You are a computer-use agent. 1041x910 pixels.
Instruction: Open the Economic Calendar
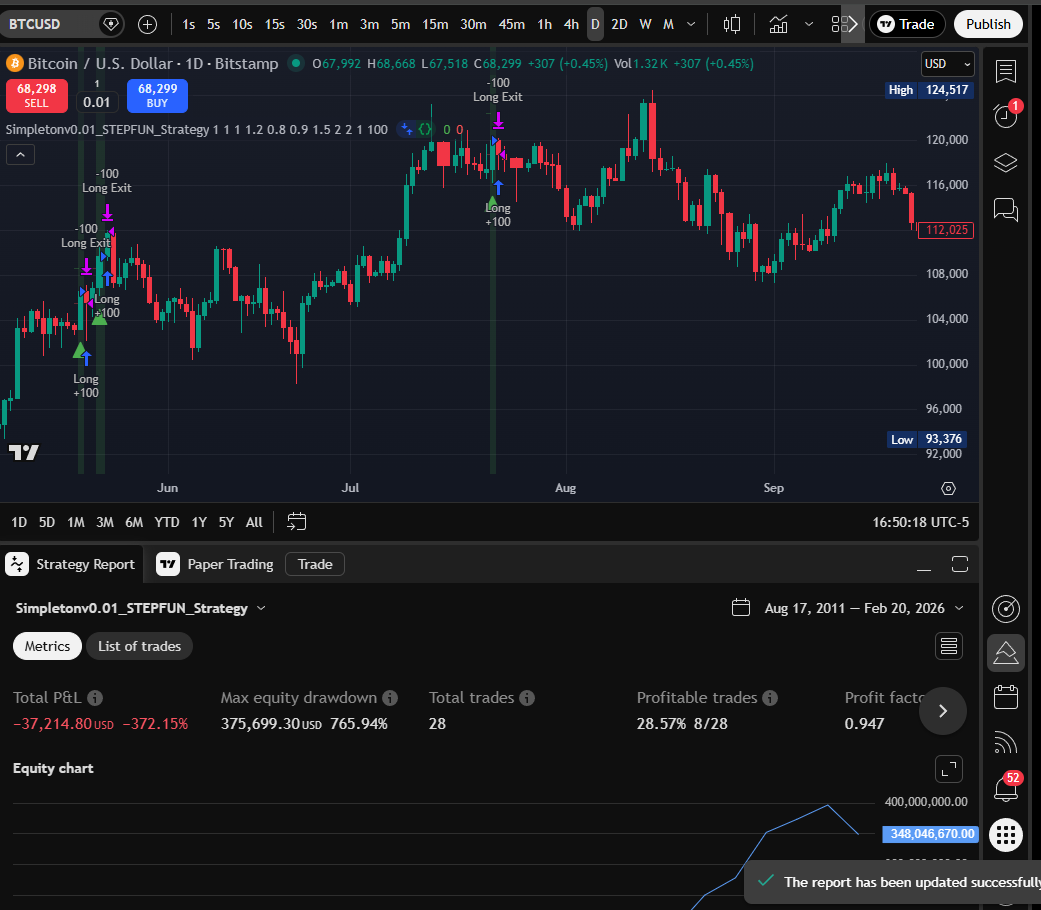[1005, 697]
